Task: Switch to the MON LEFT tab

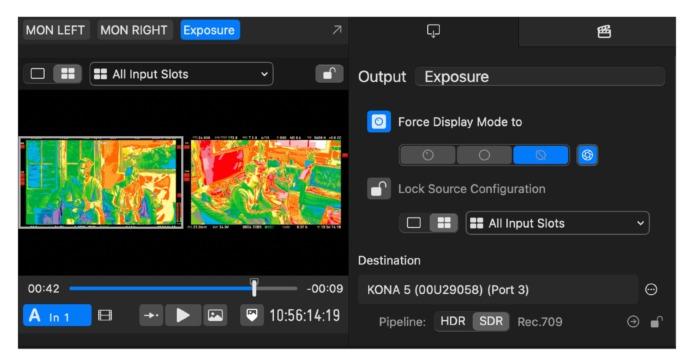Action: click(55, 30)
